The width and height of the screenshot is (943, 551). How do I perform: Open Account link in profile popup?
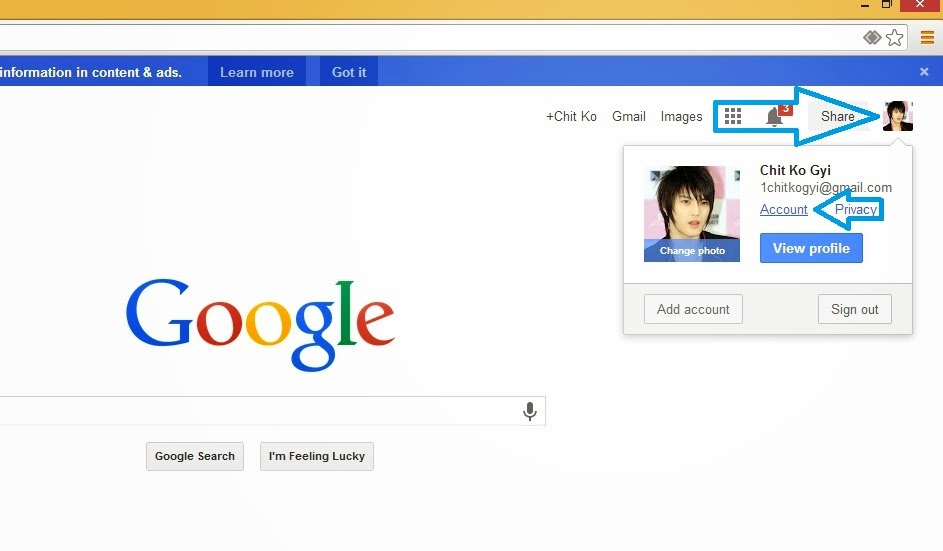pos(784,209)
